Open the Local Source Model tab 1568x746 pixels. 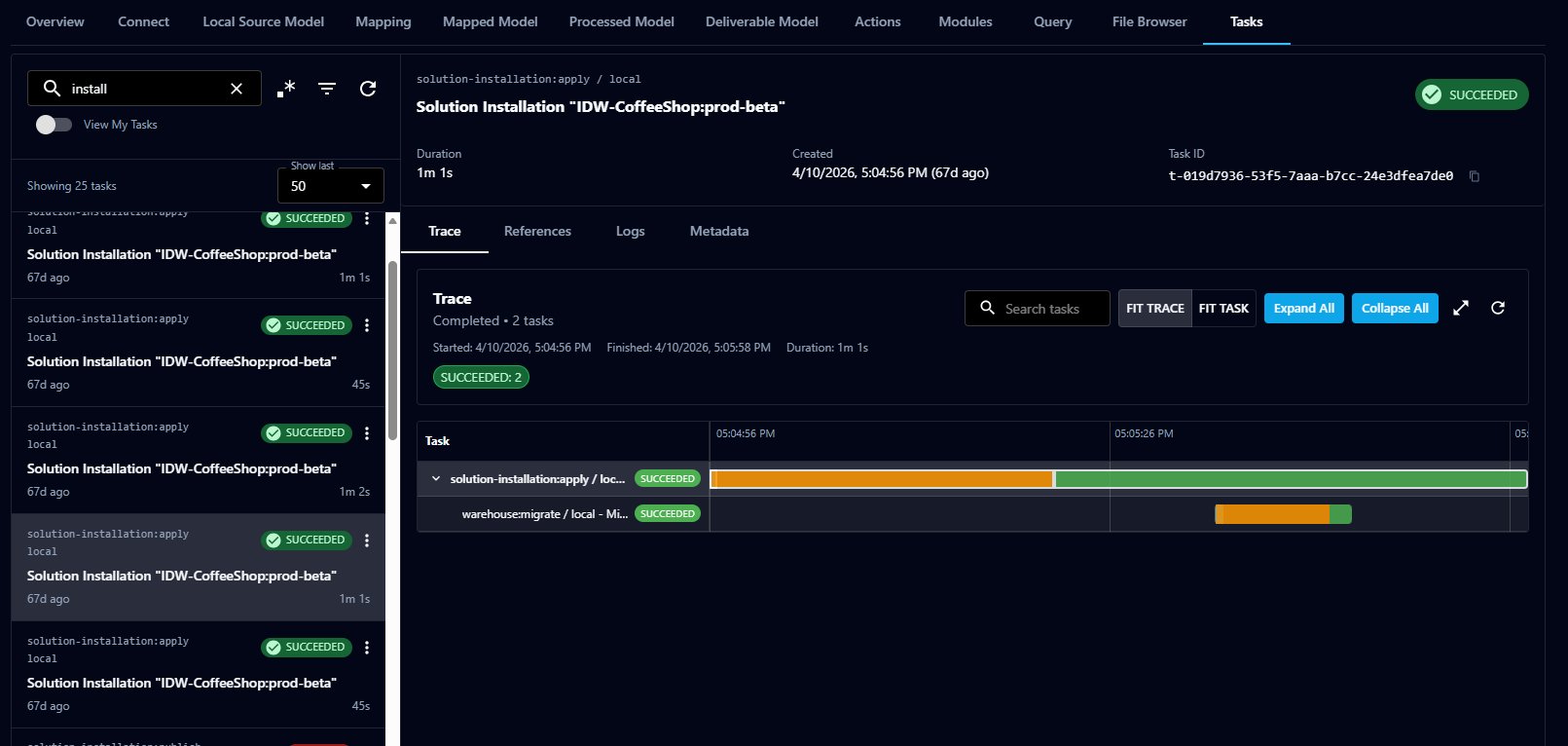(263, 21)
